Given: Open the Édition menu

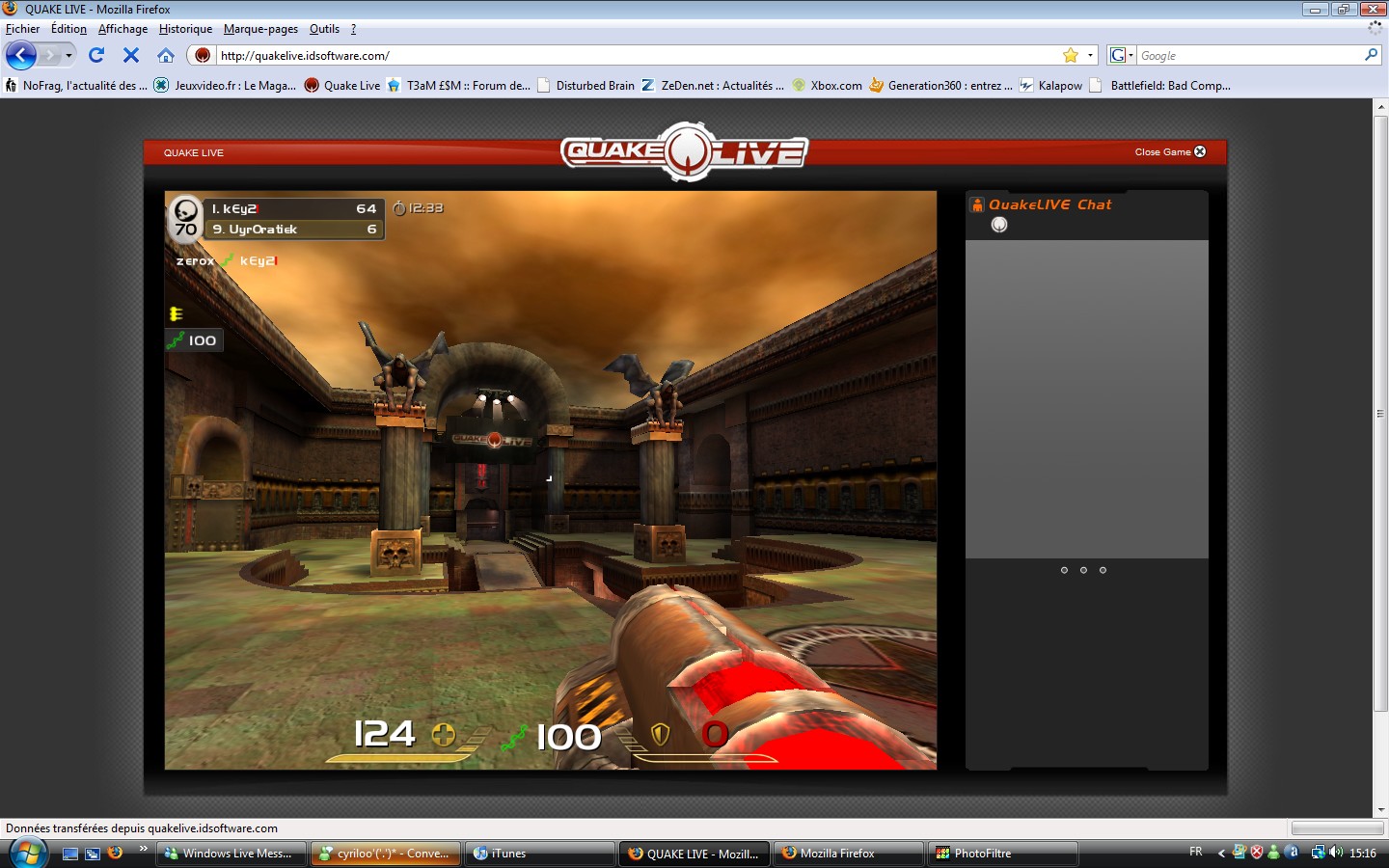Looking at the screenshot, I should 68,29.
